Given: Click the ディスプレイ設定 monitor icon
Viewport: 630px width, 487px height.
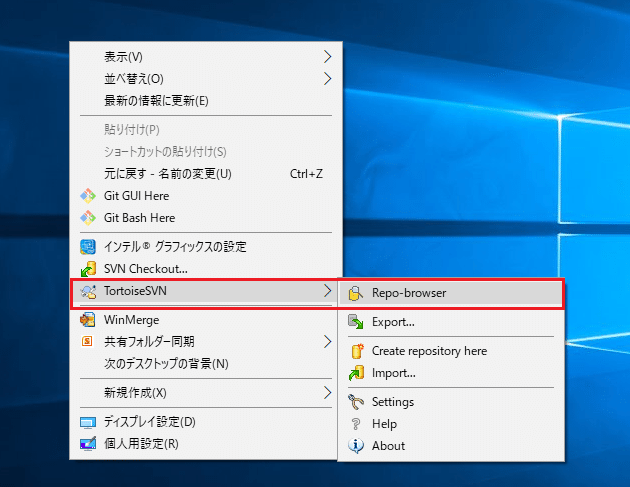Looking at the screenshot, I should click(x=88, y=422).
